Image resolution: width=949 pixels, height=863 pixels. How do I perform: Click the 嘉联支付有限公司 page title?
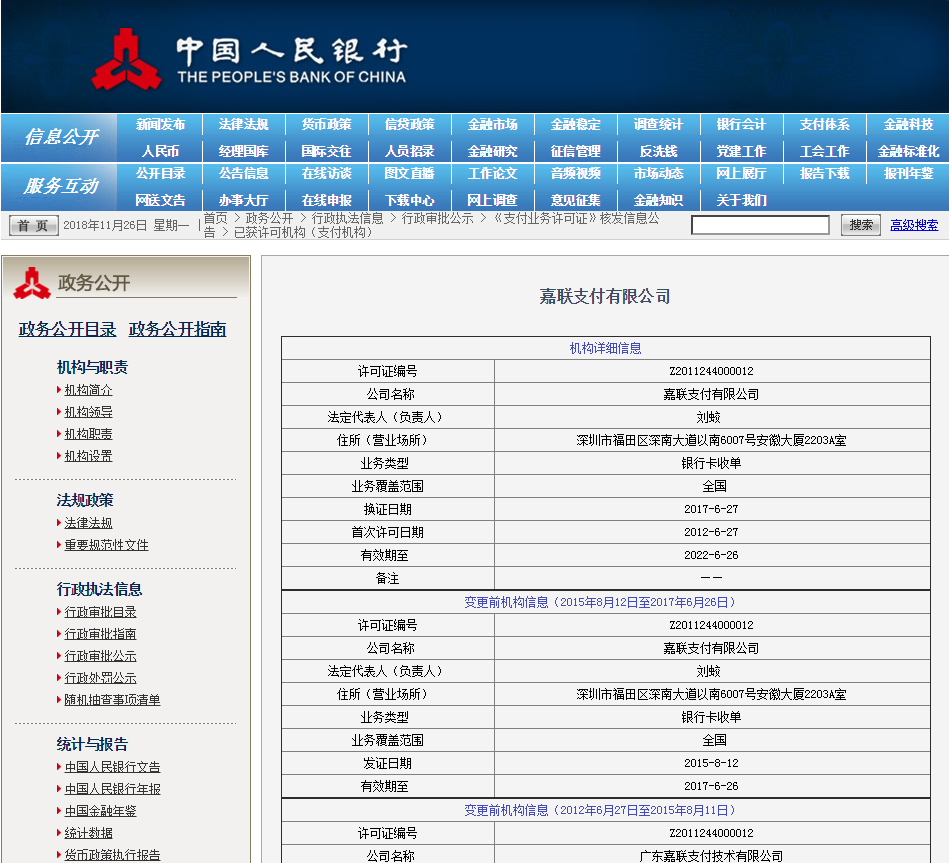pos(605,297)
